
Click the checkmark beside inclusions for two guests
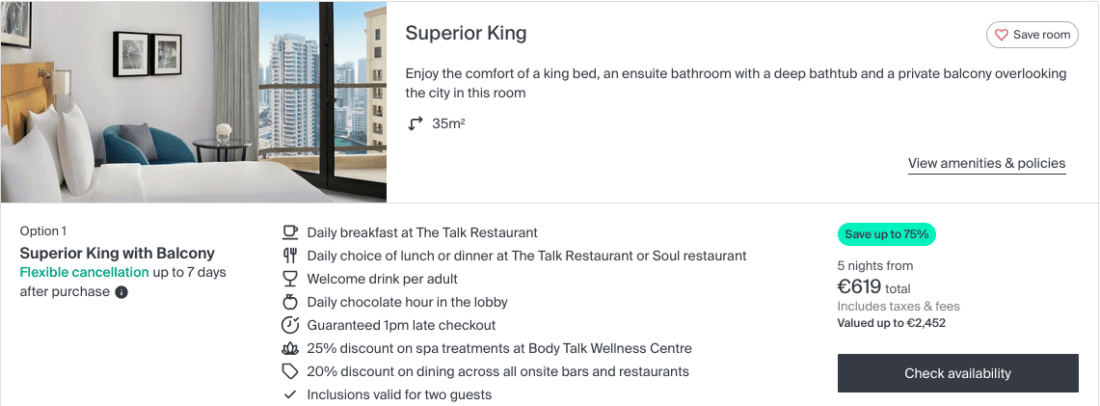[290, 395]
